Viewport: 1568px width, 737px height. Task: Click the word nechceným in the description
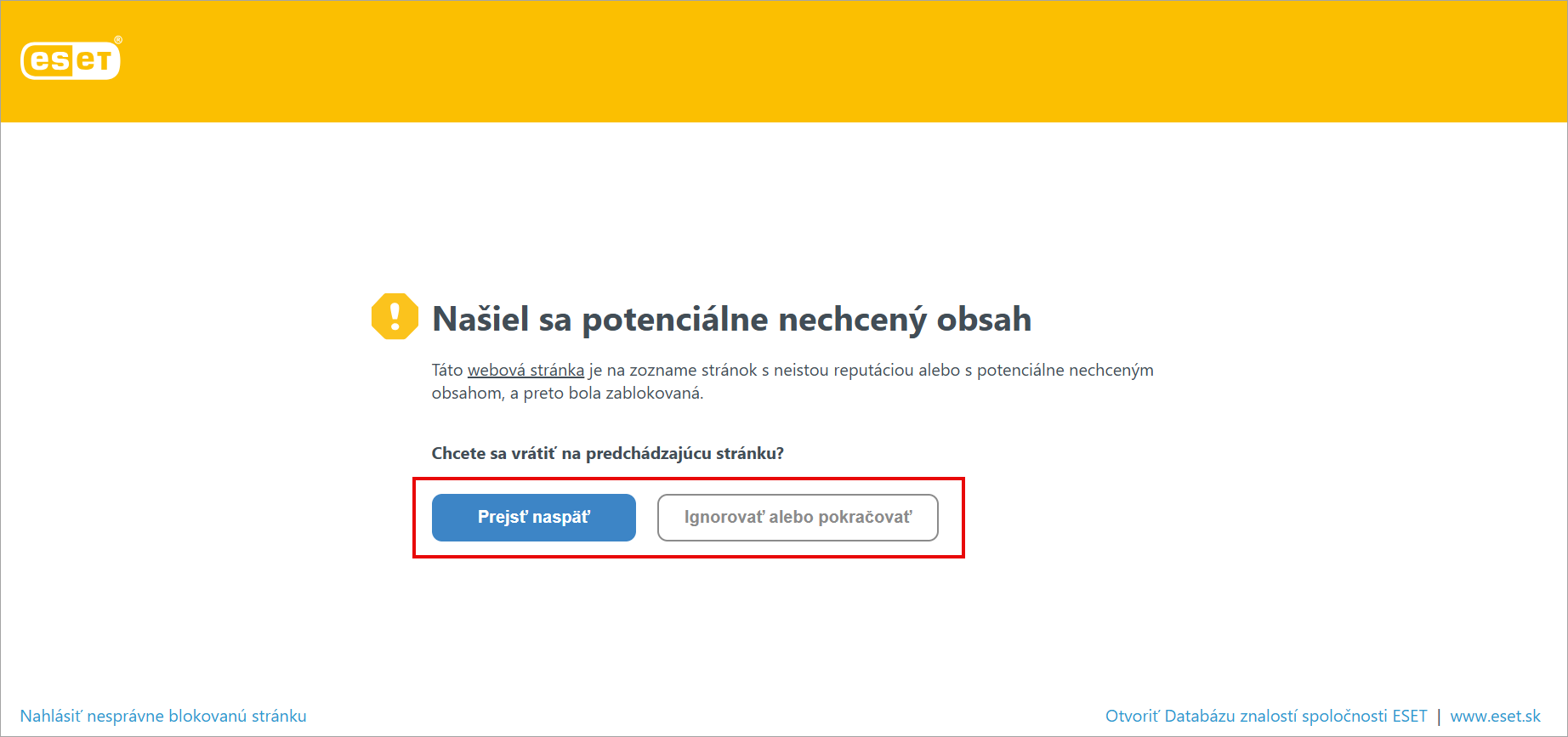pos(1111,371)
